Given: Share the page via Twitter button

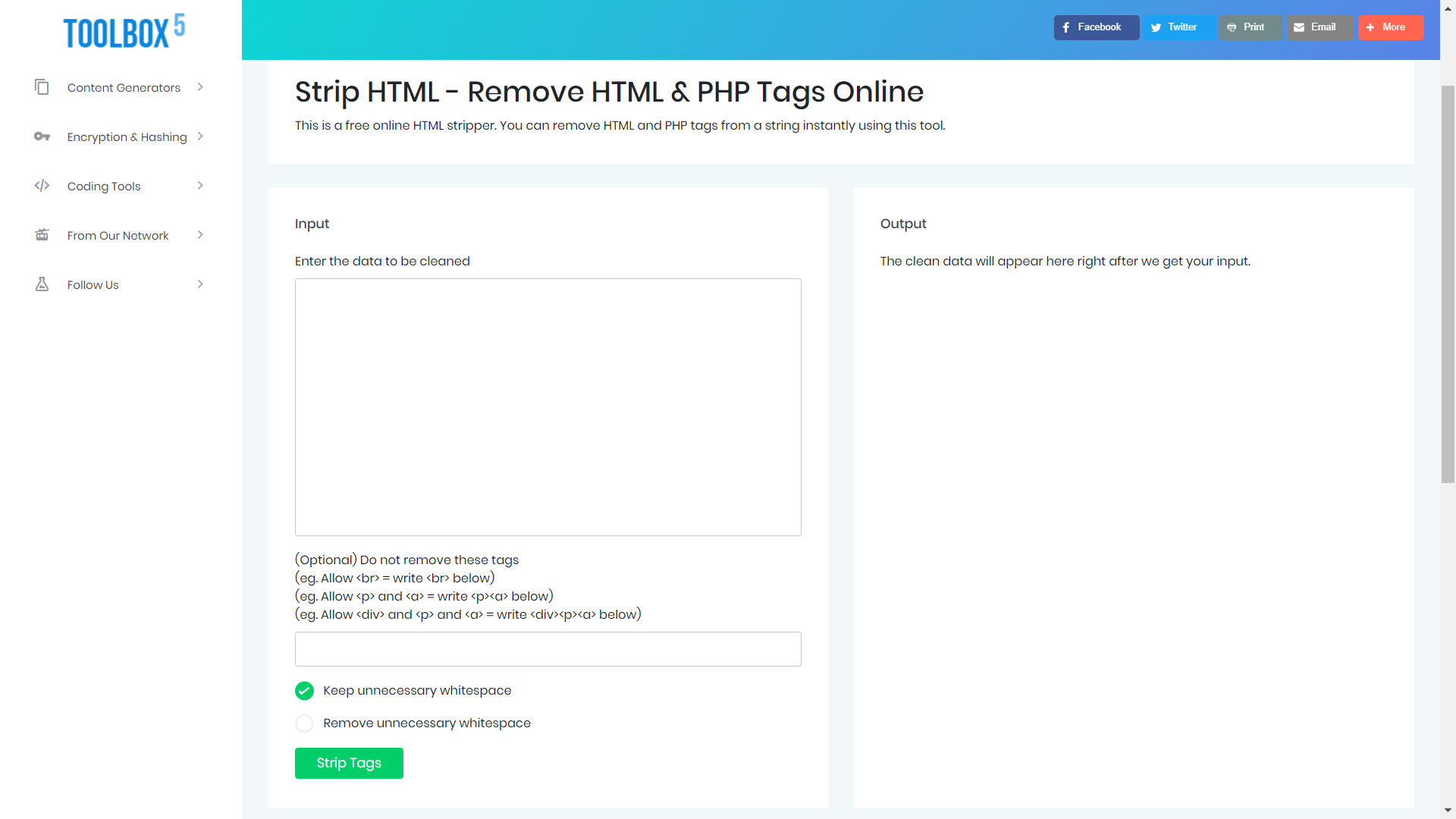Looking at the screenshot, I should point(1178,27).
